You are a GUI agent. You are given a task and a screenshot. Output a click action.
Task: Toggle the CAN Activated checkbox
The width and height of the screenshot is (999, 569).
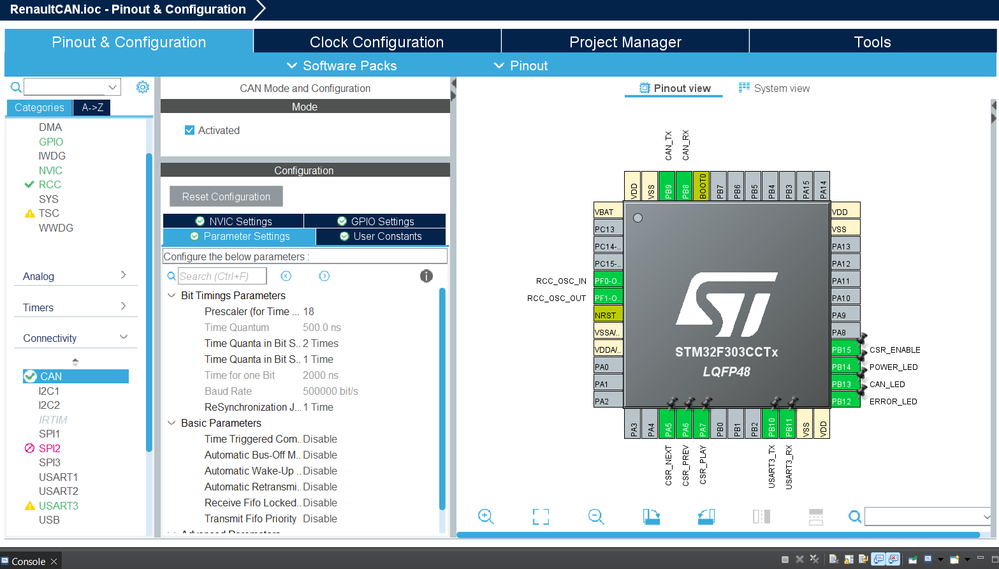pos(189,130)
